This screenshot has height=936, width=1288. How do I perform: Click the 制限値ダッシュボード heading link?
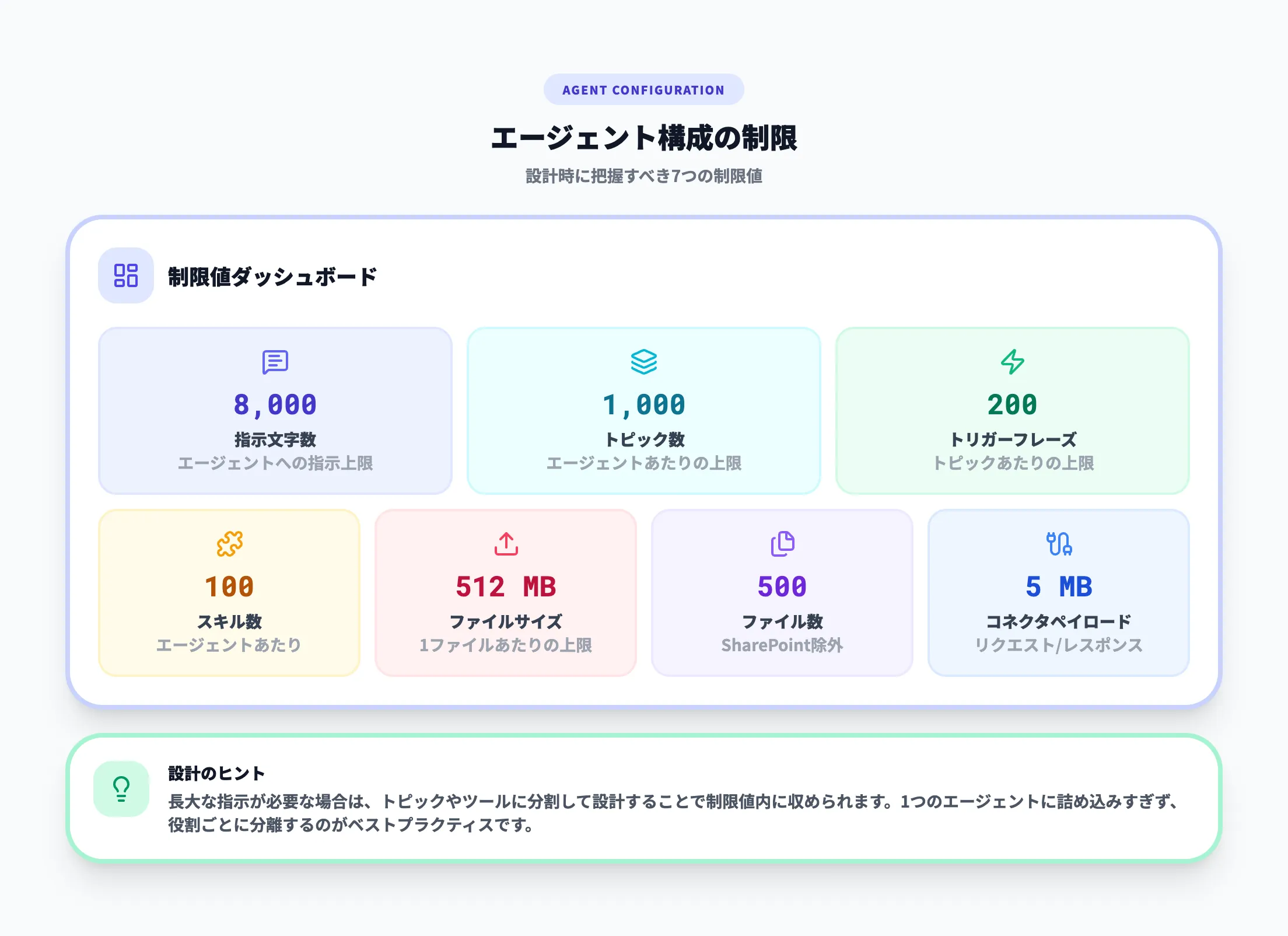pos(272,277)
